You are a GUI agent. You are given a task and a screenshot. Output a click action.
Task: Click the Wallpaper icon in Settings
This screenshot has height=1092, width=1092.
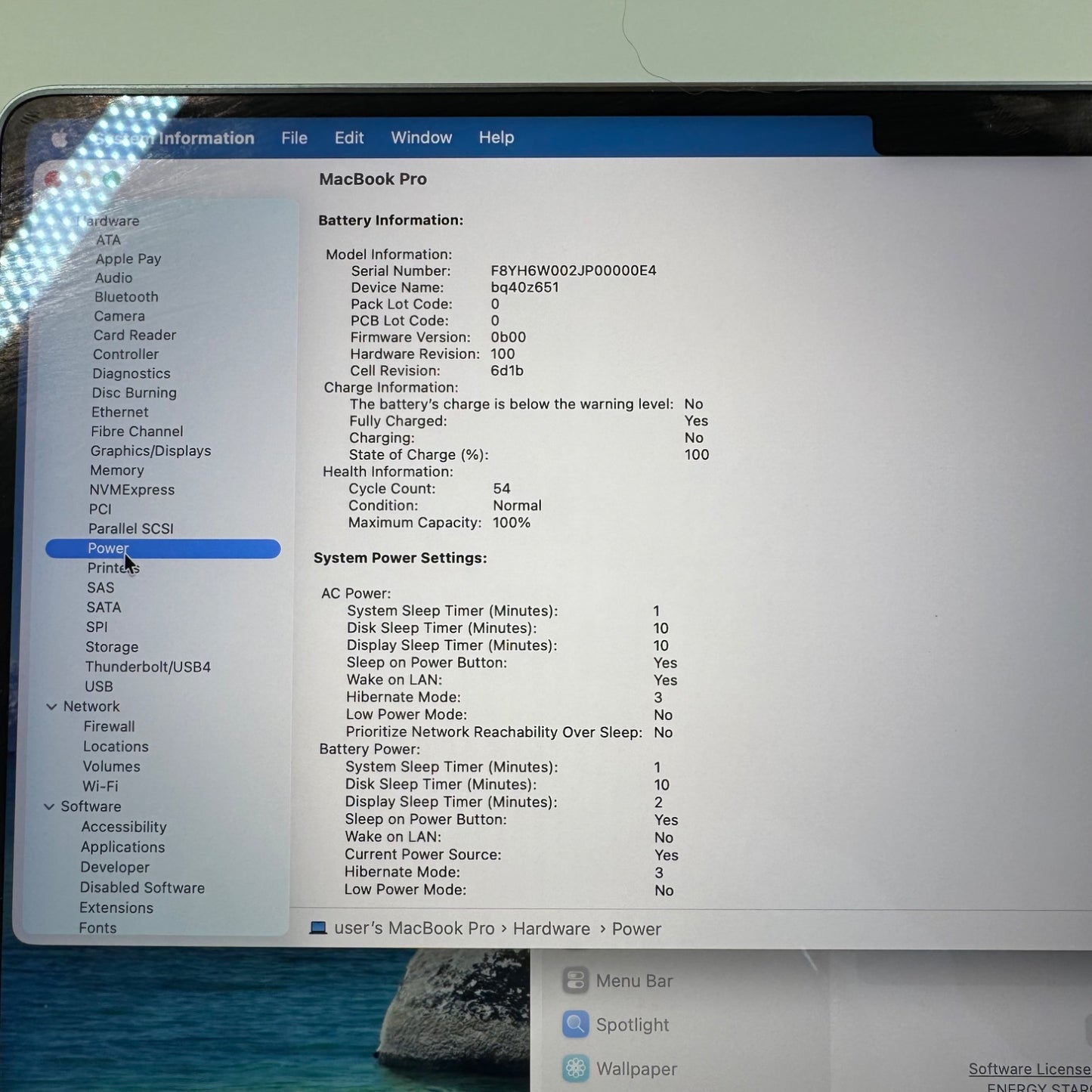coord(575,1069)
